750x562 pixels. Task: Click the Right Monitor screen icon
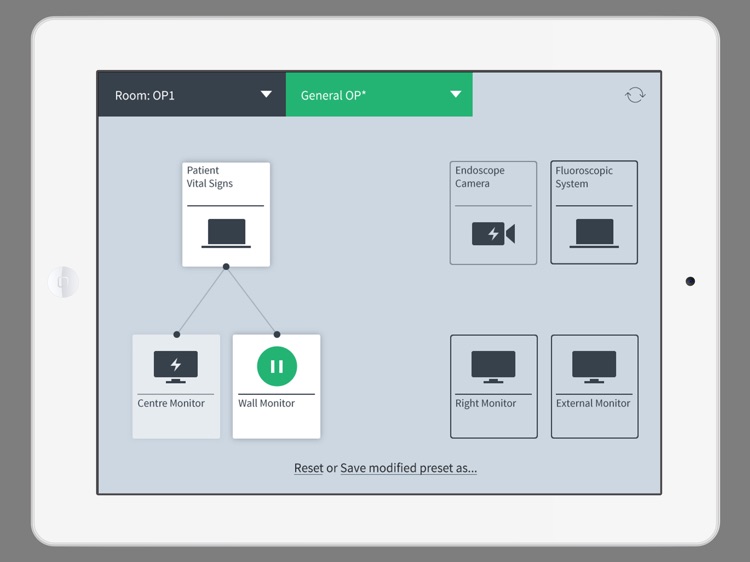(493, 367)
